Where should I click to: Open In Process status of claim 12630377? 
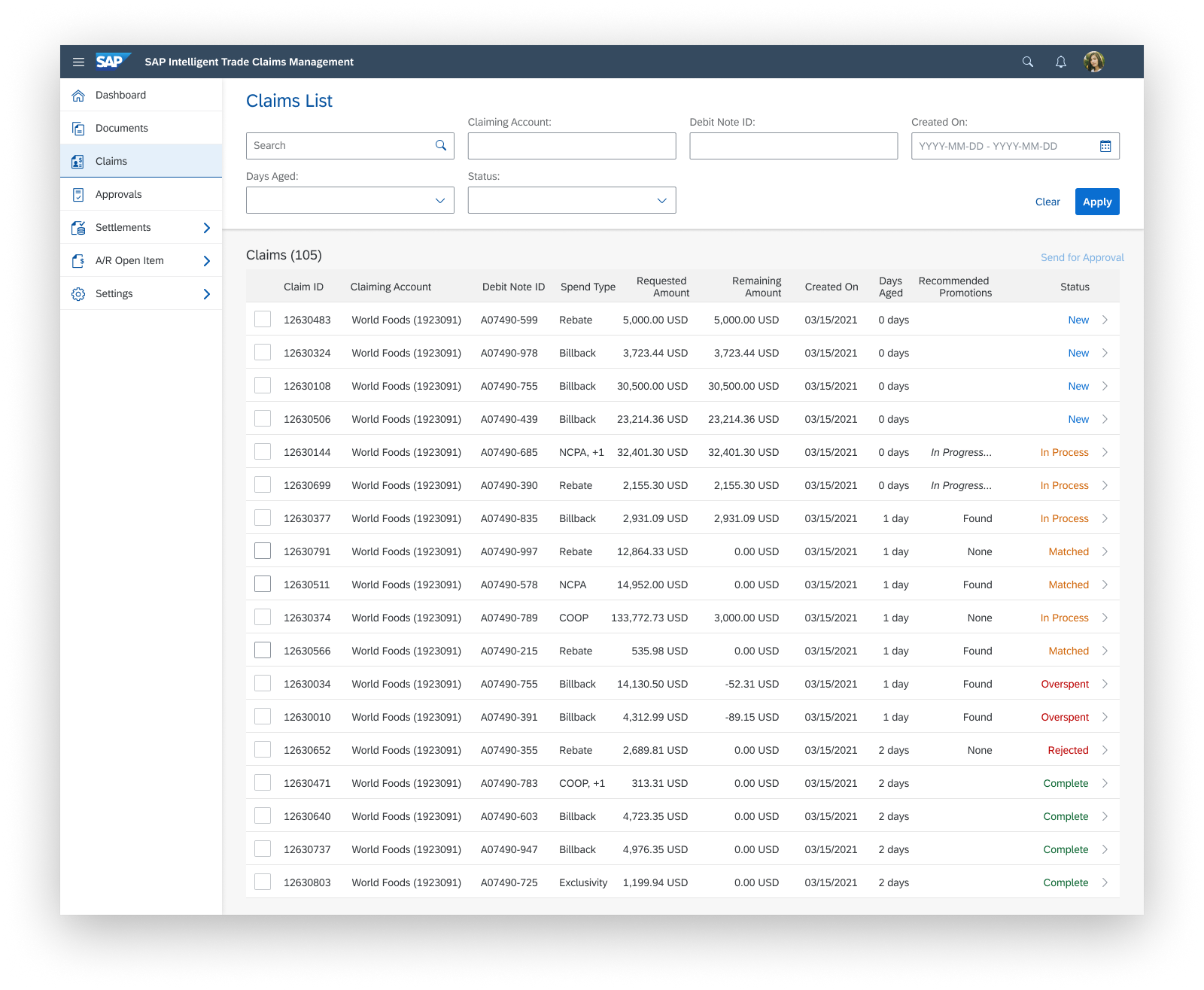click(1064, 518)
